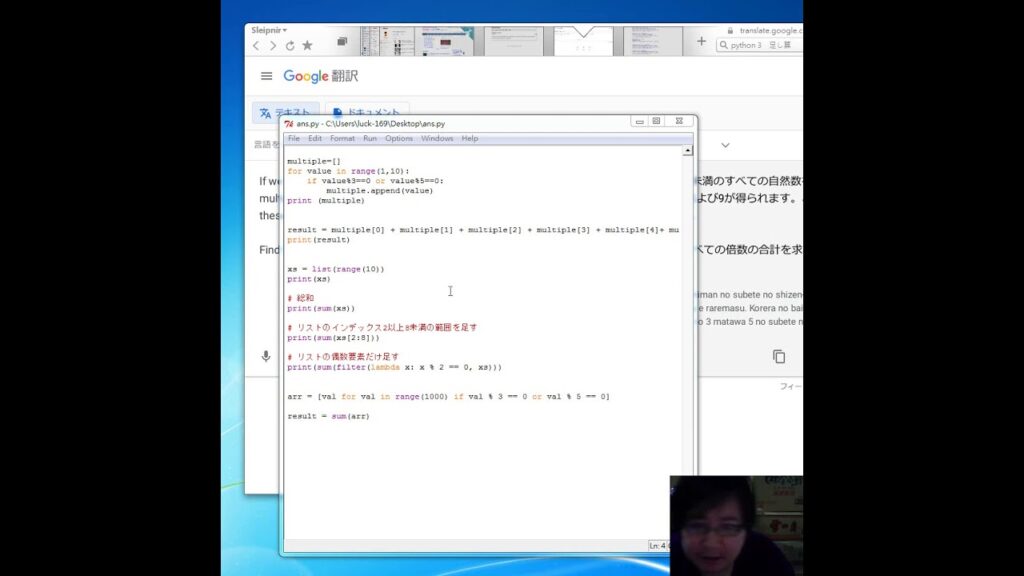Screen dimensions: 1024x576
Task: Open the Options menu in the editor
Action: point(399,138)
